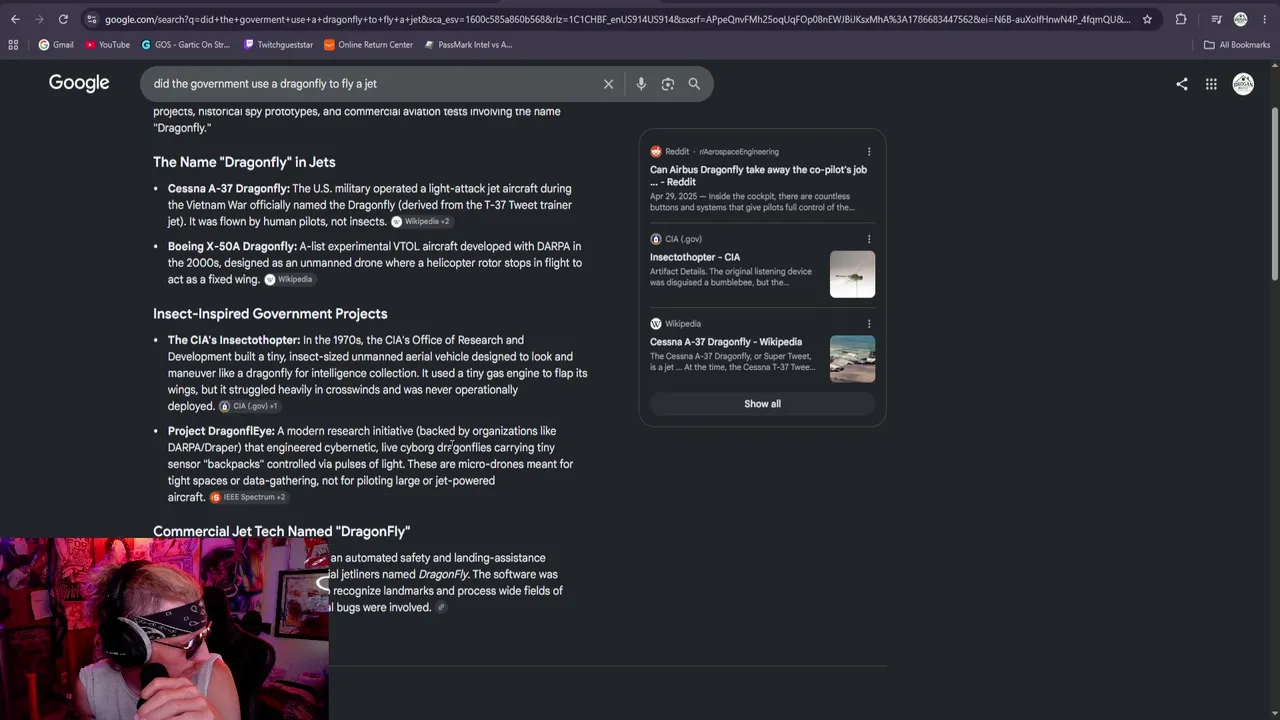
Task: View site information icon in address bar
Action: coord(91,19)
